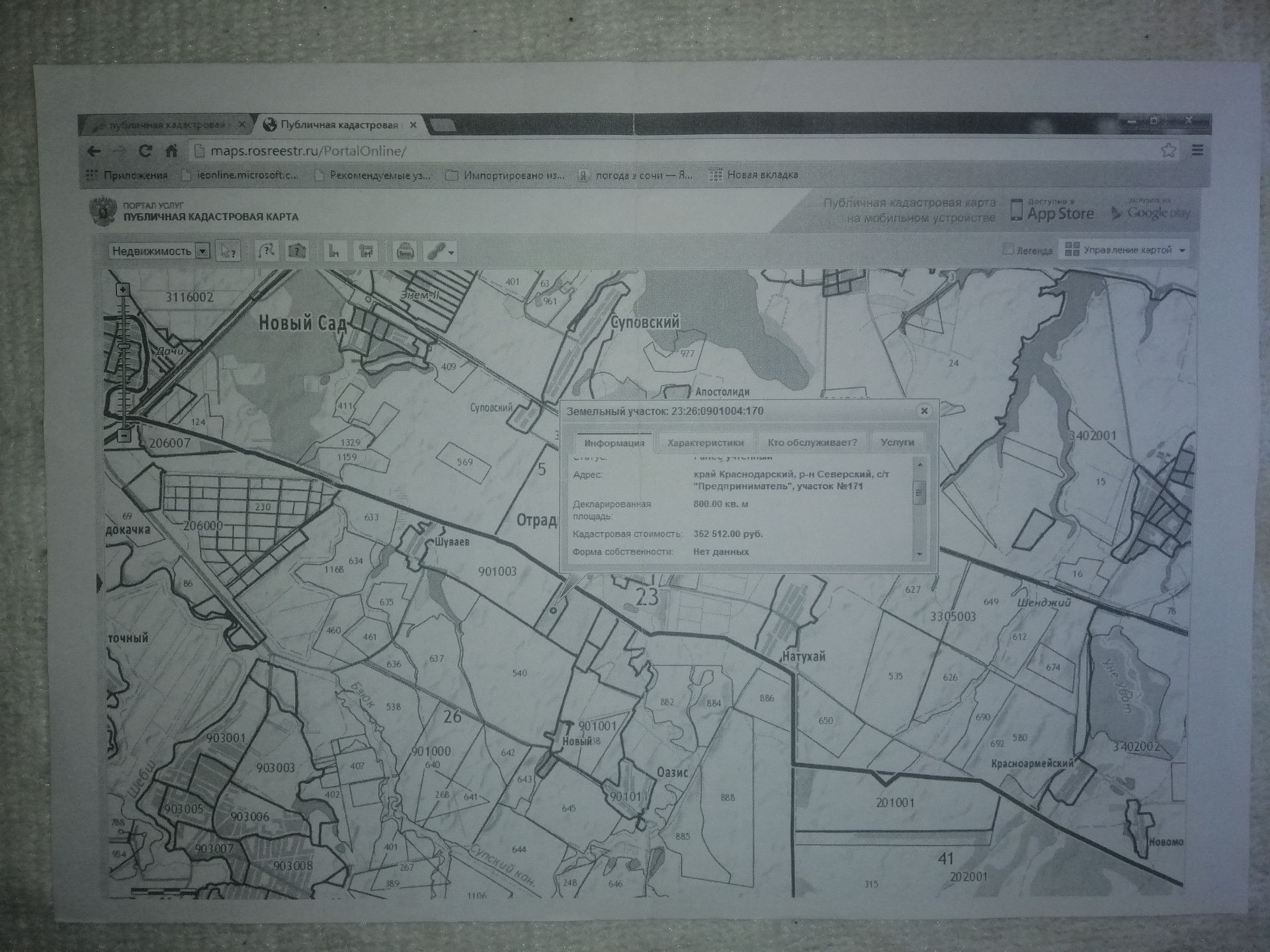1270x952 pixels.
Task: Click the zoom level slider handle
Action: pyautogui.click(x=124, y=346)
